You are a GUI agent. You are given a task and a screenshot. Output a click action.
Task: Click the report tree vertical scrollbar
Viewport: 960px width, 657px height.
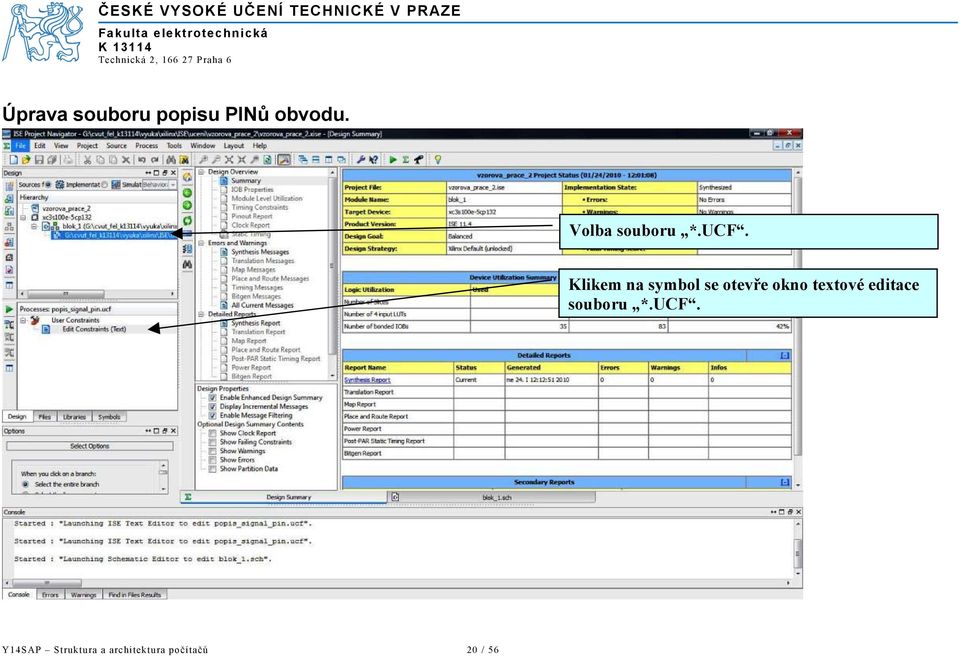point(332,274)
